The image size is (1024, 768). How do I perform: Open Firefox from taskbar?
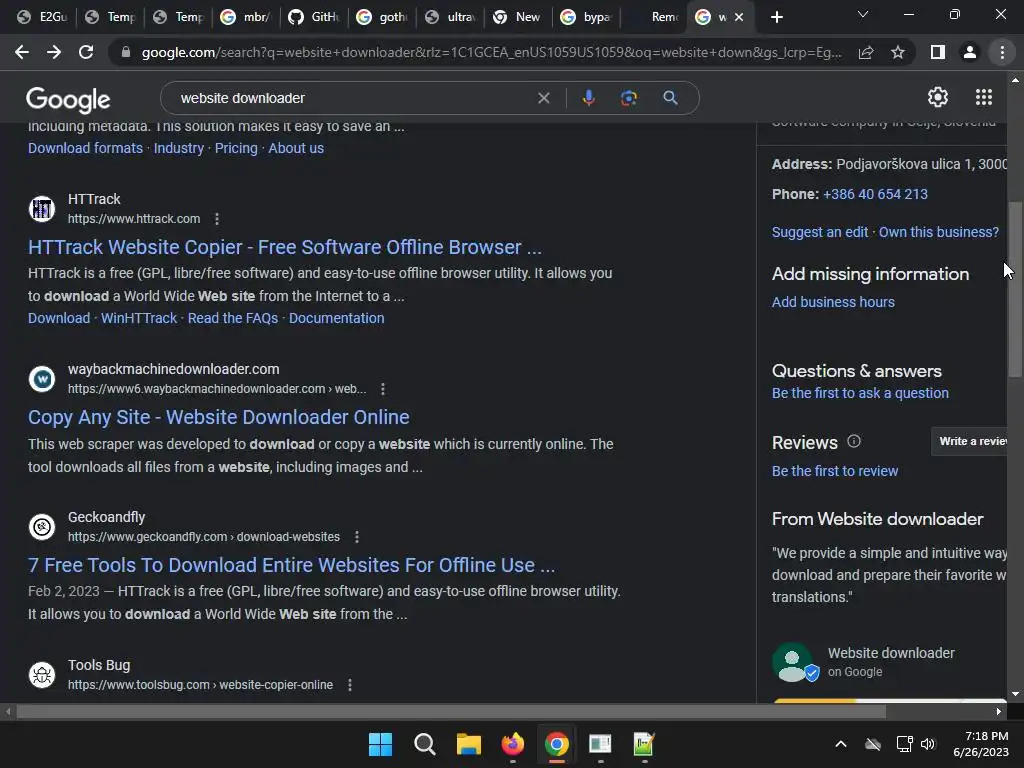pos(513,744)
